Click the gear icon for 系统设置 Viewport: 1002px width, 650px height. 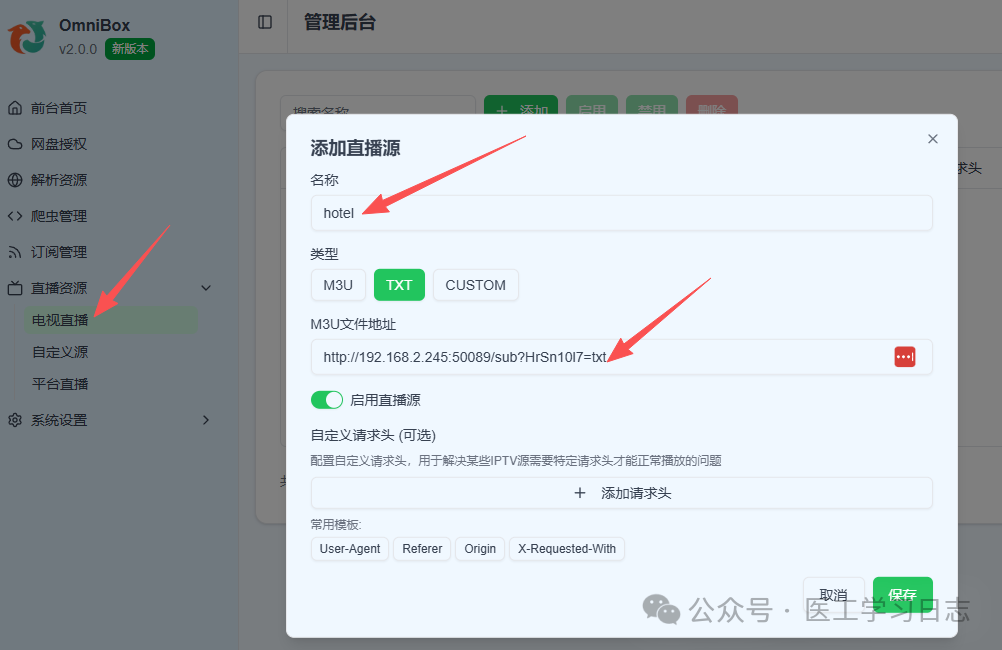(x=14, y=419)
